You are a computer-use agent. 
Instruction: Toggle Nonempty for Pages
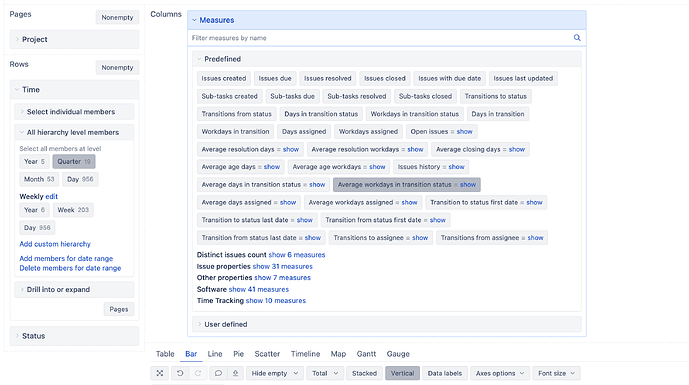tap(117, 17)
